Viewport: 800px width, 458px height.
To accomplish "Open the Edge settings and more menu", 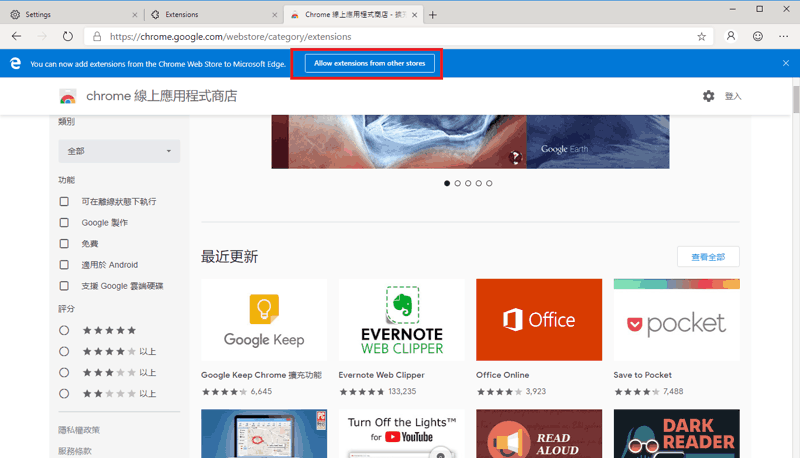I will [784, 36].
